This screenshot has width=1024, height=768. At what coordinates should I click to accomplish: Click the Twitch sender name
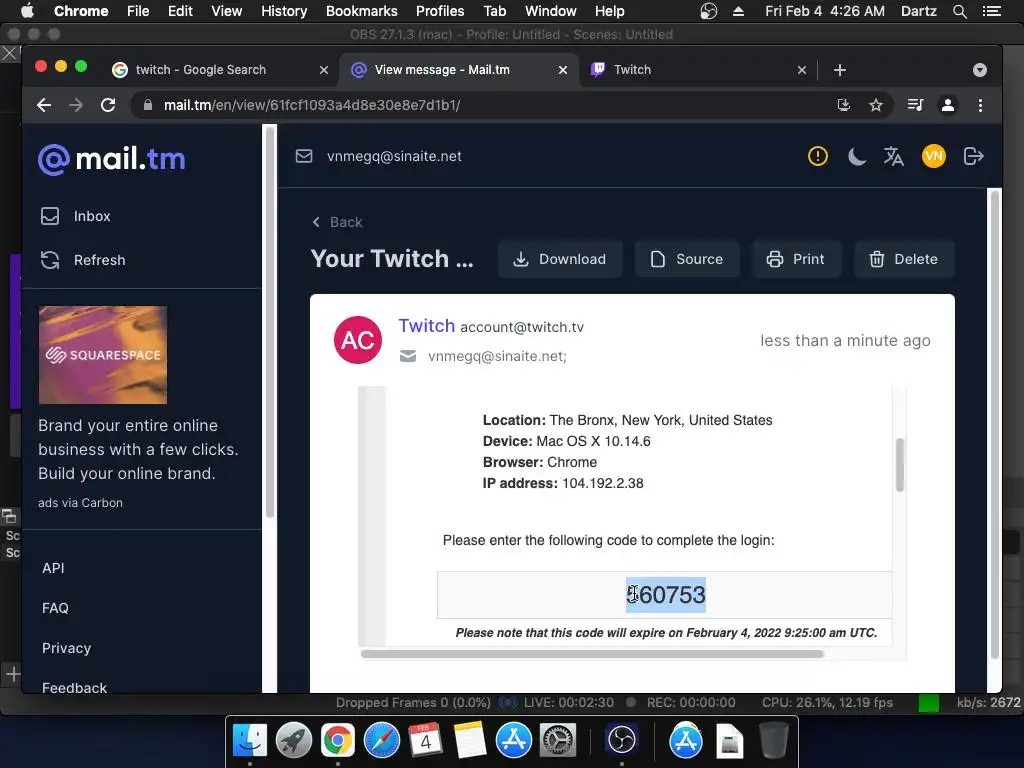click(426, 325)
